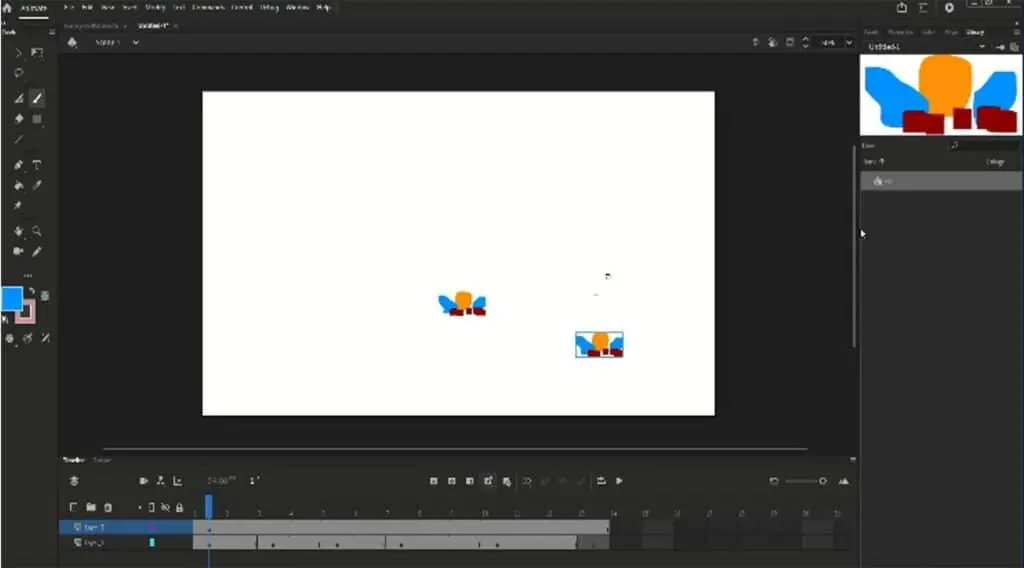
Task: Toggle show all layers as outlines
Action: [x=152, y=507]
